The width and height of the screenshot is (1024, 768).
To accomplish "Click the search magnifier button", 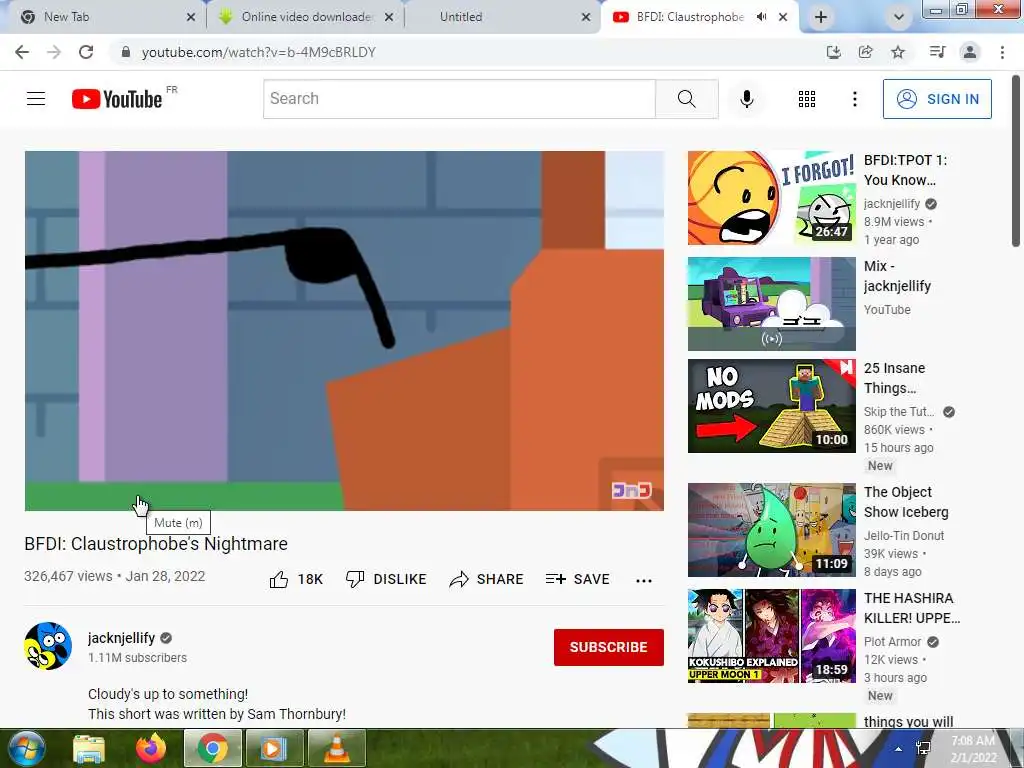I will coord(686,99).
